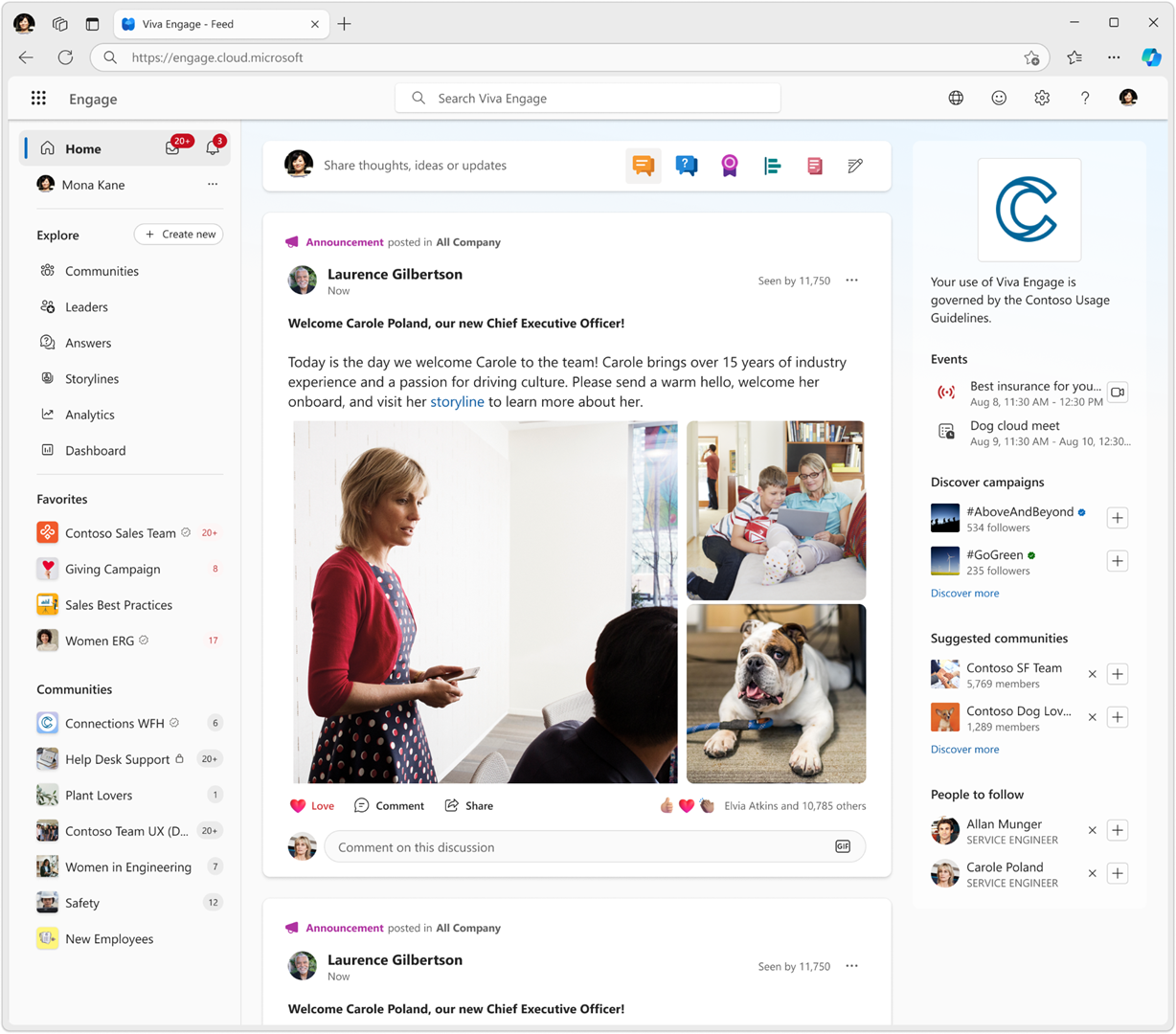1176x1034 pixels.
Task: Open All Company link in first post
Action: click(x=468, y=242)
